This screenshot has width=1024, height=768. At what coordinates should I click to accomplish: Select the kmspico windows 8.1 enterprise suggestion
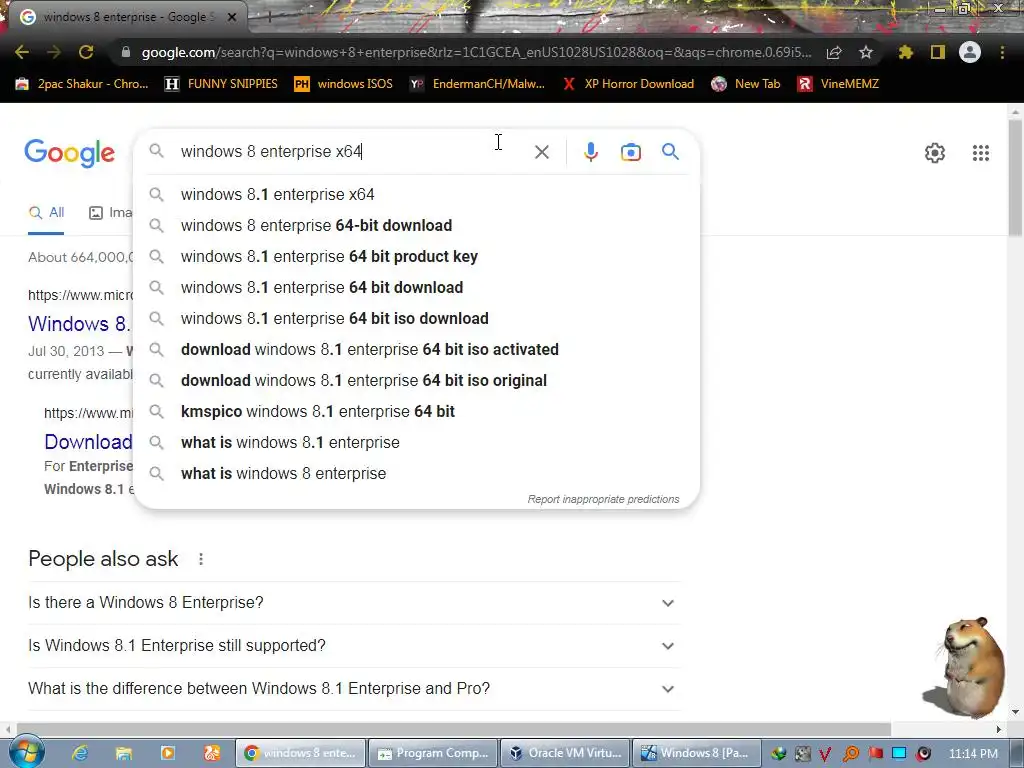click(416, 411)
